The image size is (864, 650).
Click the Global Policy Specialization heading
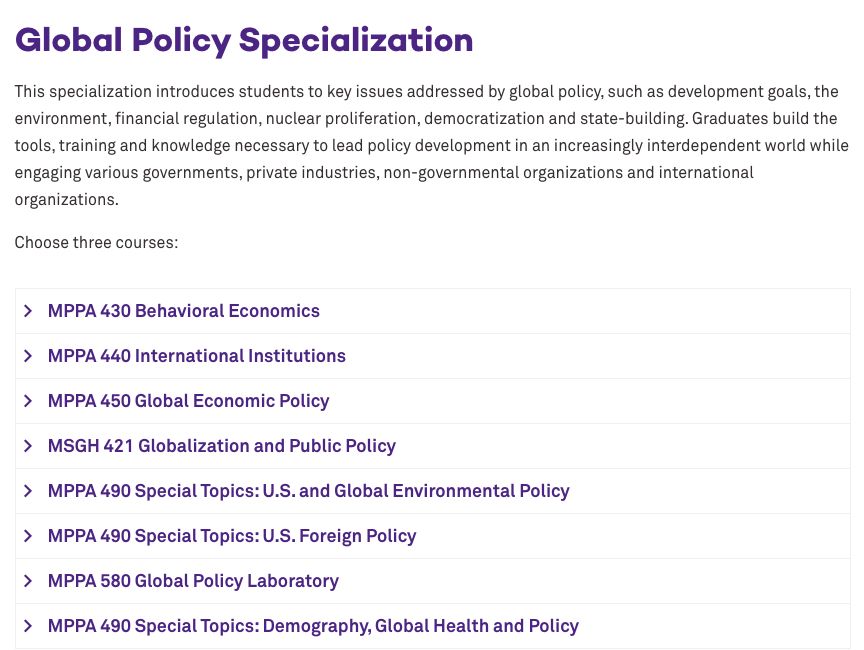coord(244,41)
